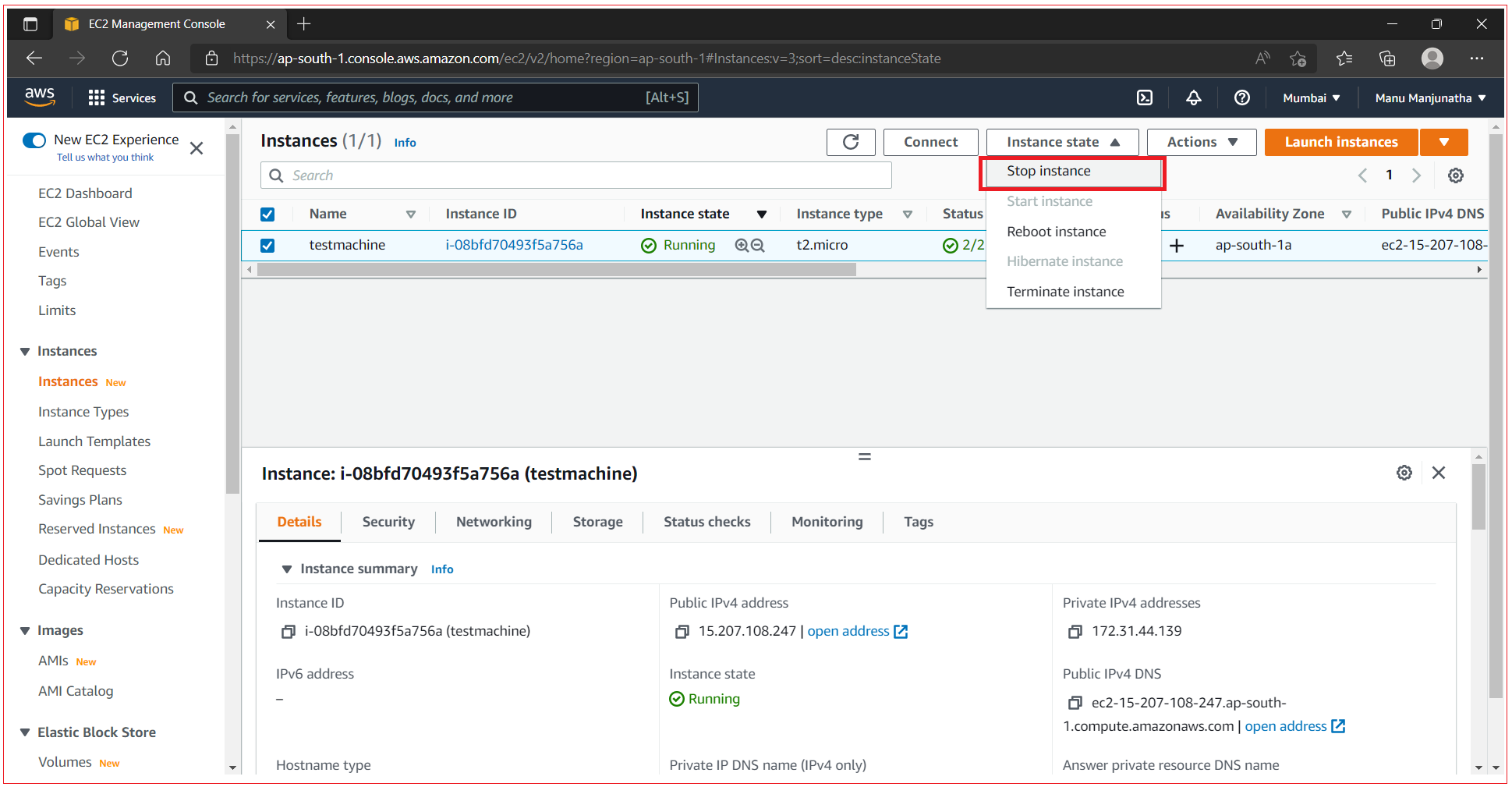Open the browser profile icon

[1432, 58]
